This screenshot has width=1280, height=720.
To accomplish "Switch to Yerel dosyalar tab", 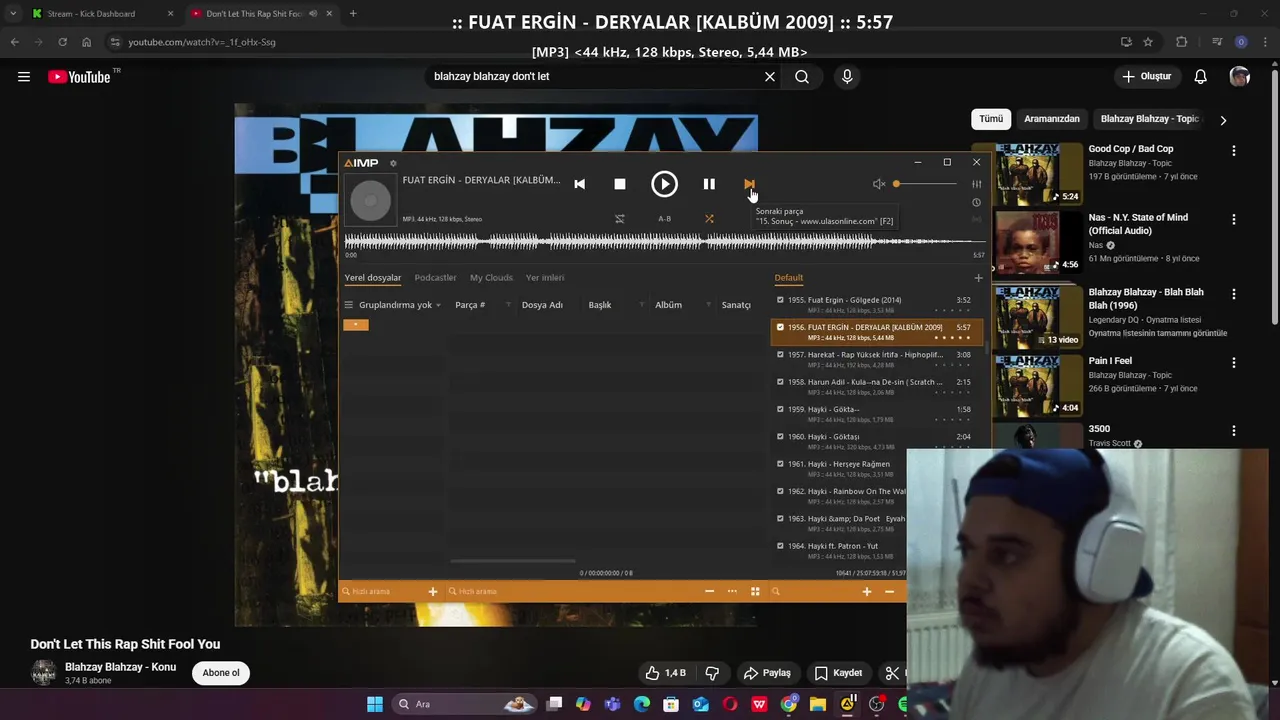I will [373, 278].
